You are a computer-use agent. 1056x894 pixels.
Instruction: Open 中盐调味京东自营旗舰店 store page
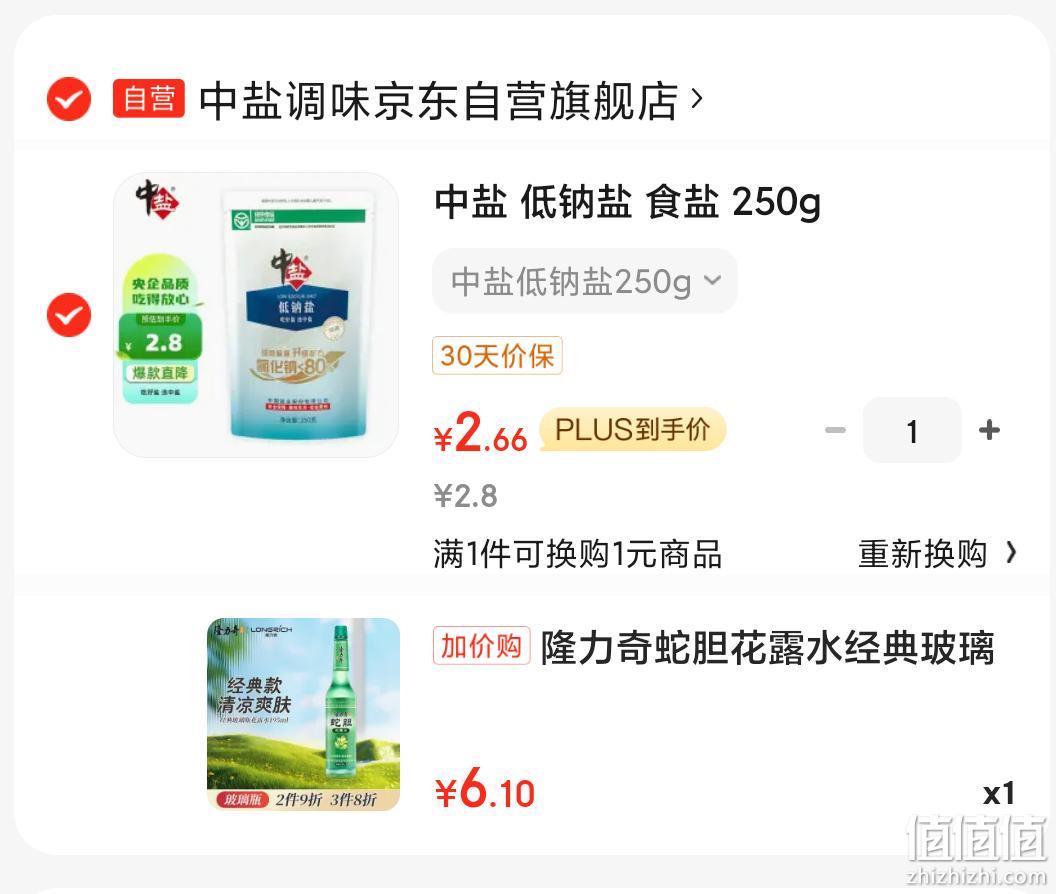pos(438,101)
